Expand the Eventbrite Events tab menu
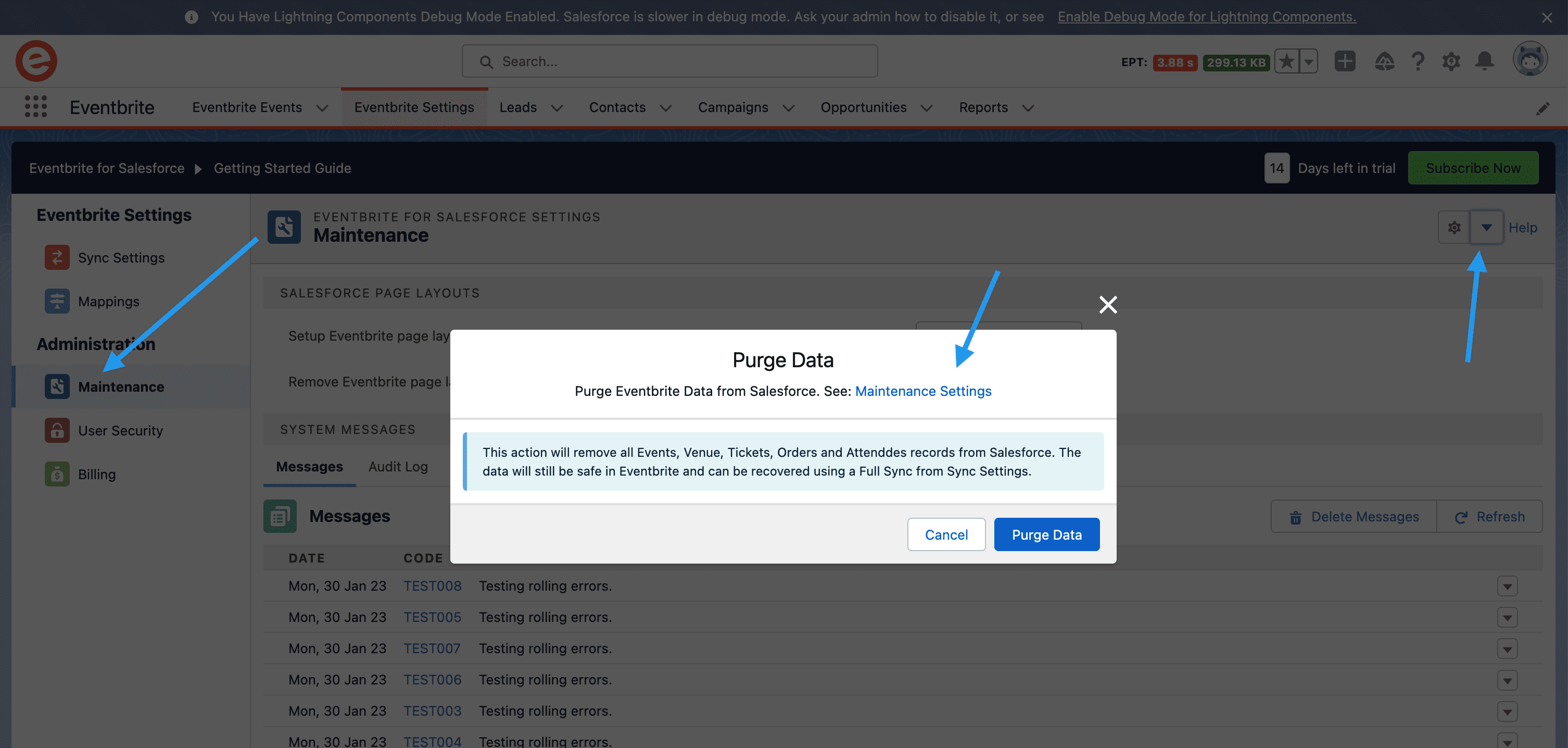1568x748 pixels. pyautogui.click(x=322, y=108)
